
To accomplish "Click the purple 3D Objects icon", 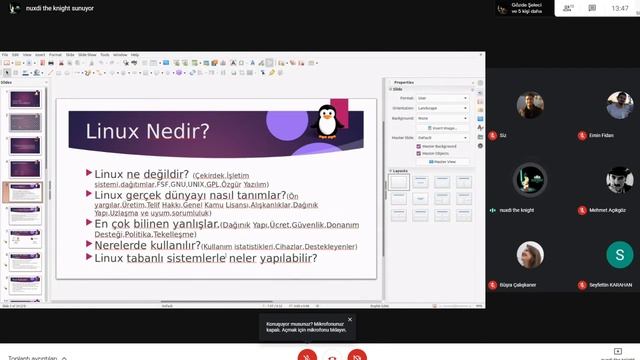I will (x=179, y=73).
